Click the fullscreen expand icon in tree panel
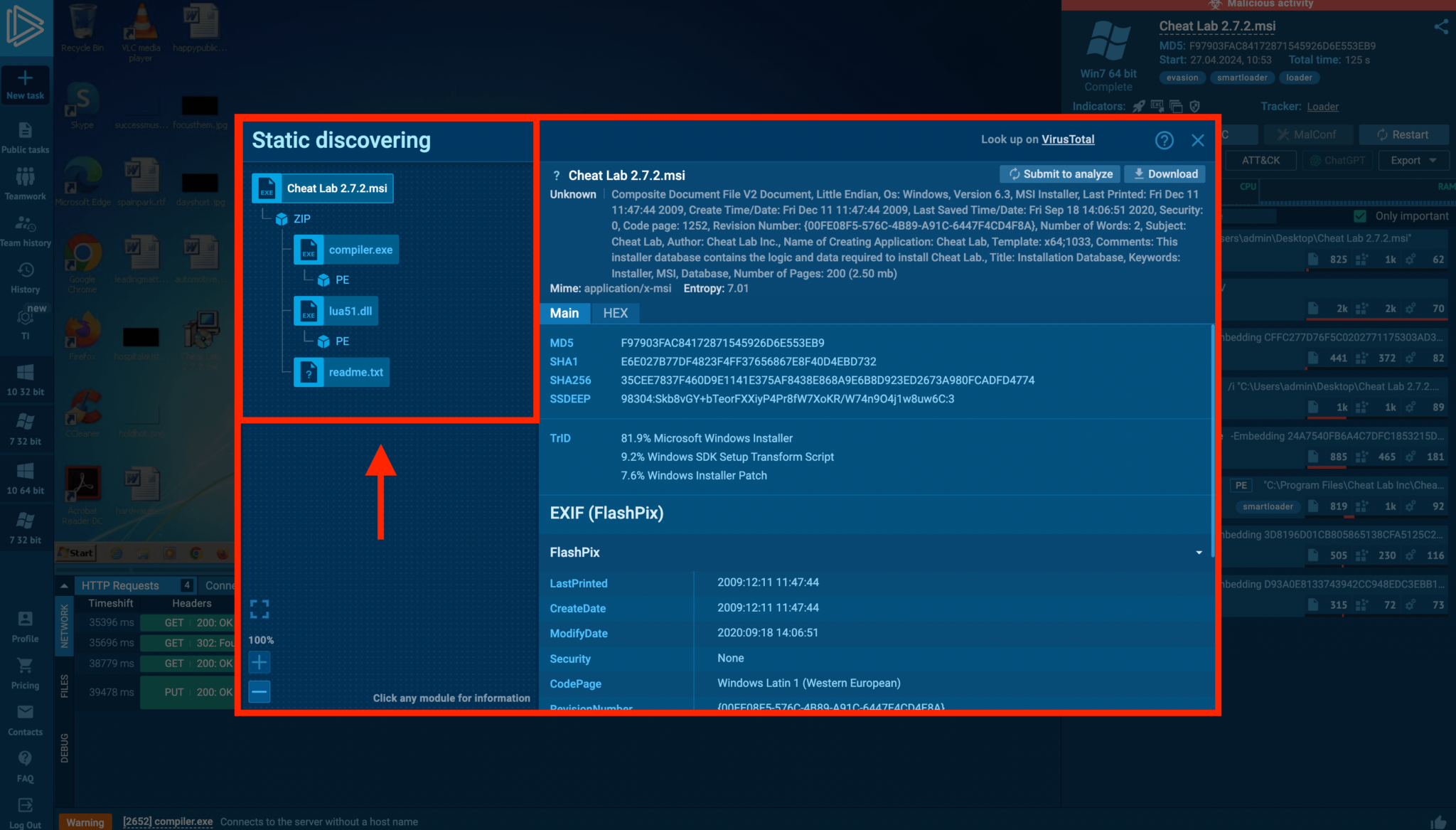The width and height of the screenshot is (1456, 830). coord(259,609)
